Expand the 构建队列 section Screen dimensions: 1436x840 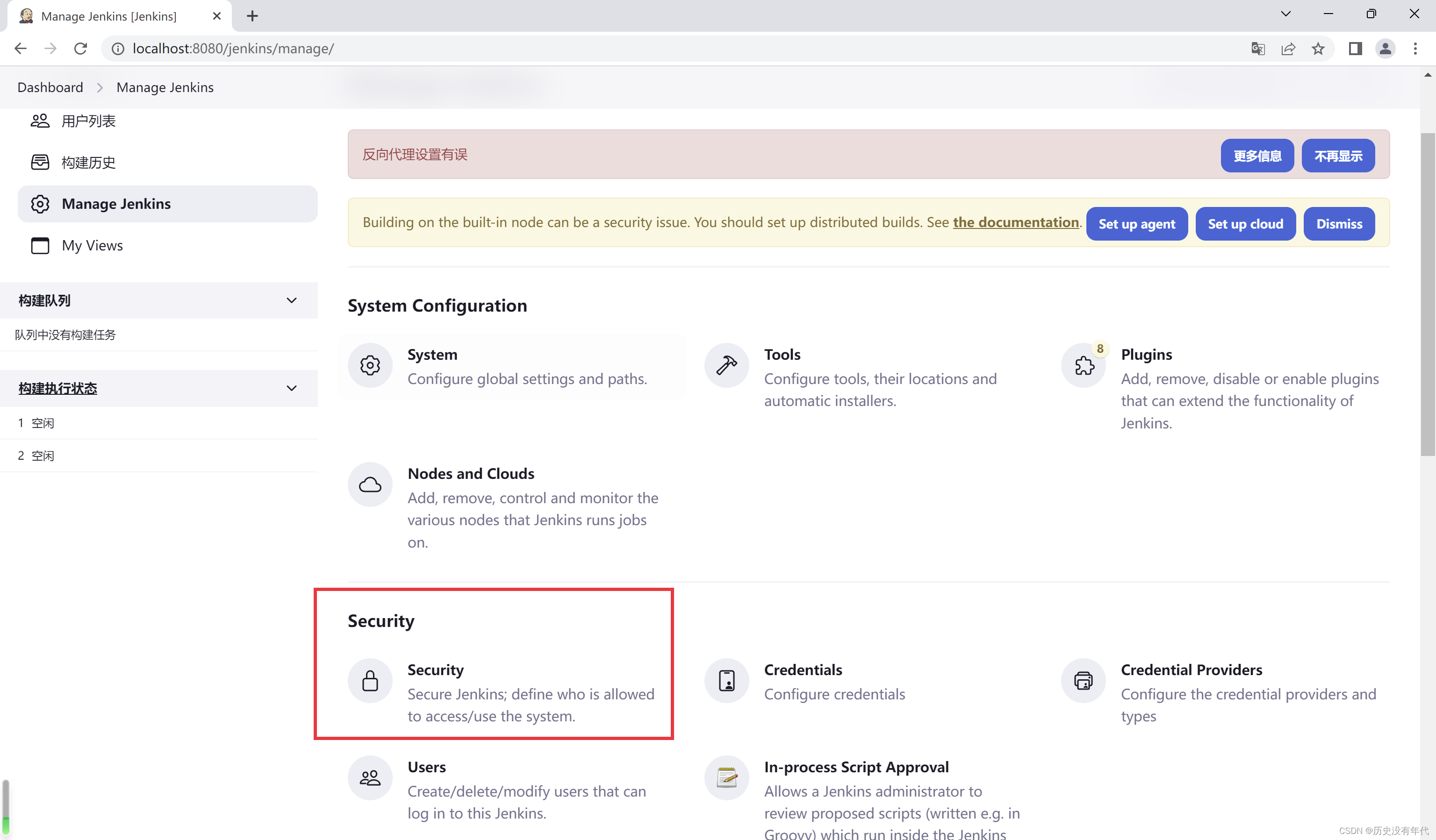[291, 300]
